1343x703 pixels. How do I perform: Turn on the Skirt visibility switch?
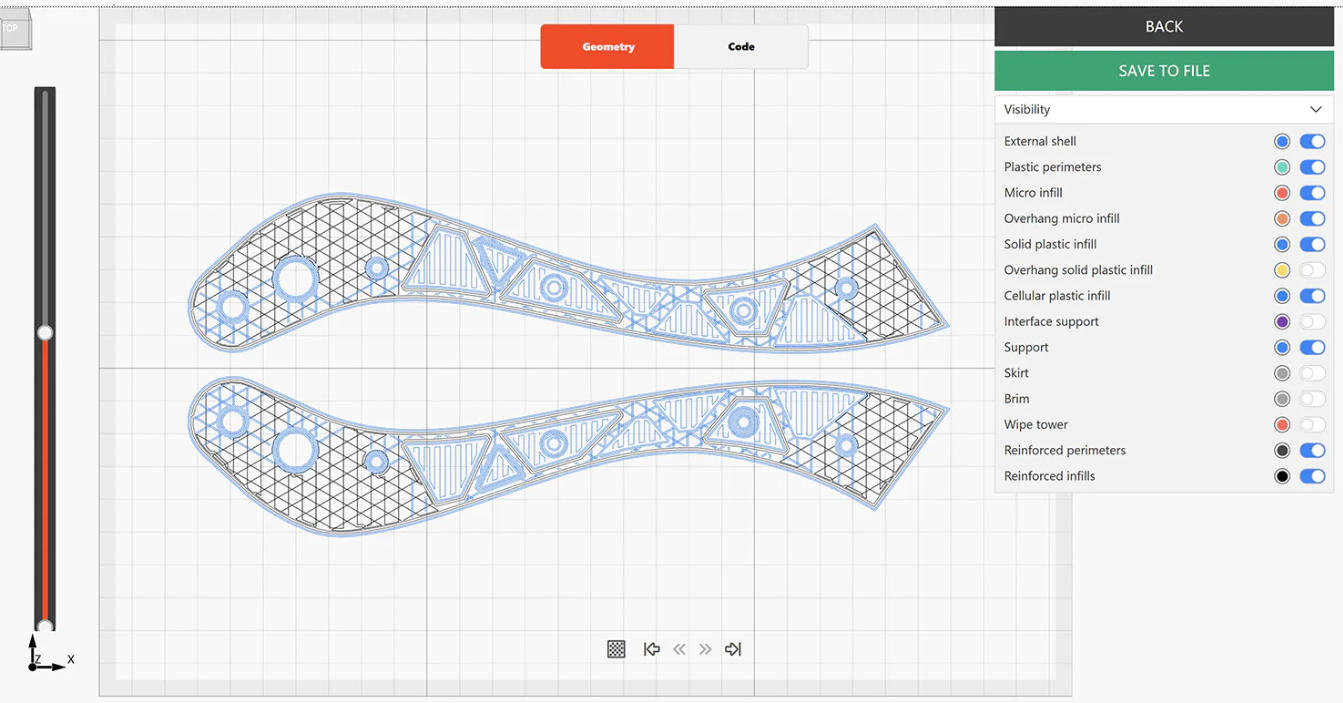[x=1312, y=372]
